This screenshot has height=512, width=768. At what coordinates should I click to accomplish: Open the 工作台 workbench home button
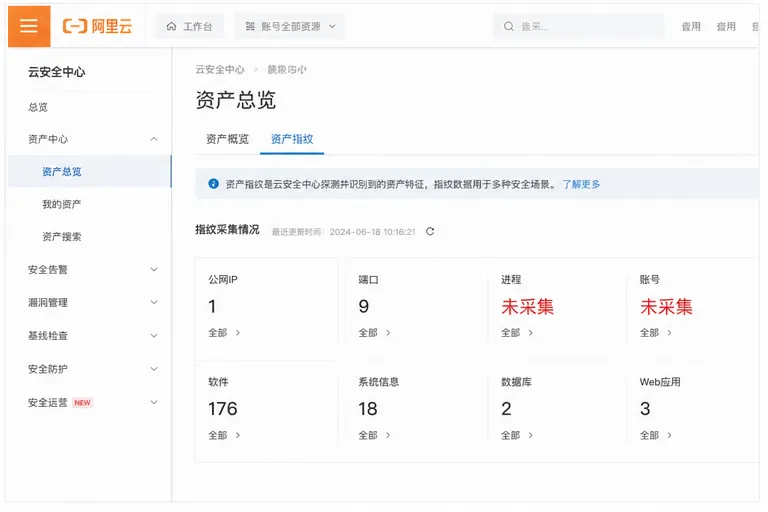click(190, 26)
